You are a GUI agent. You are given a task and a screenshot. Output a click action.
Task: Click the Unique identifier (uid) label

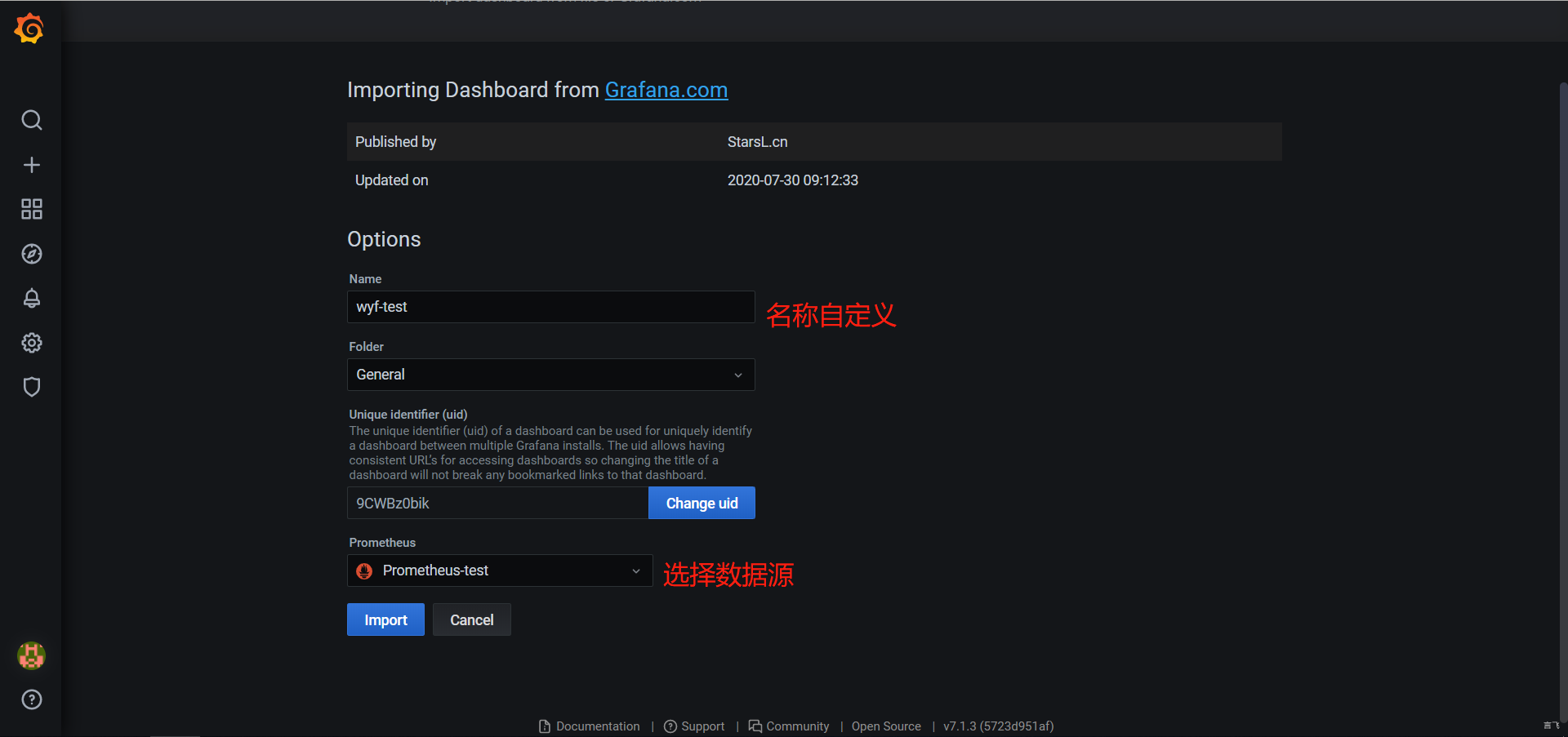point(408,415)
